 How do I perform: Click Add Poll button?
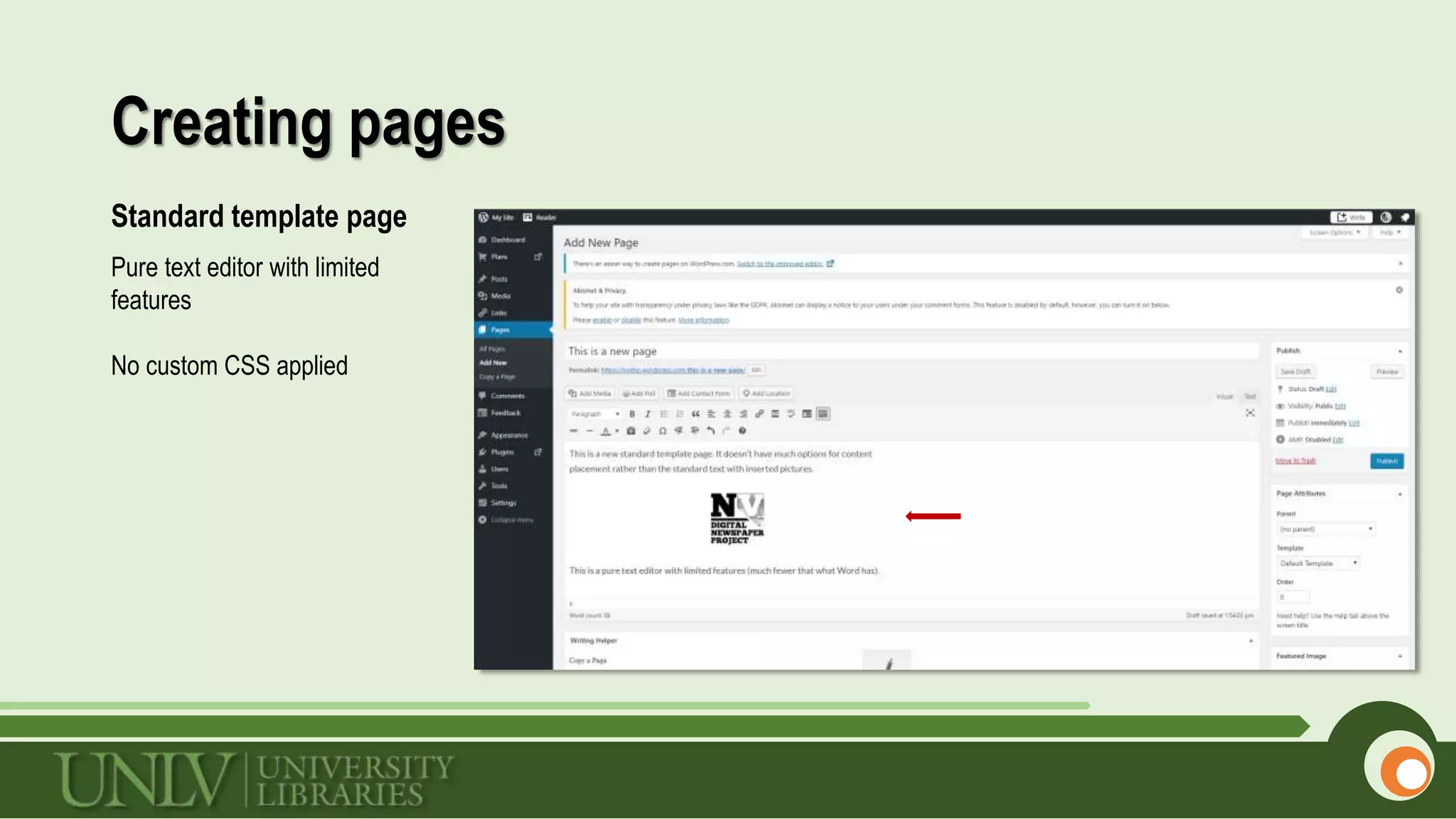(x=638, y=393)
